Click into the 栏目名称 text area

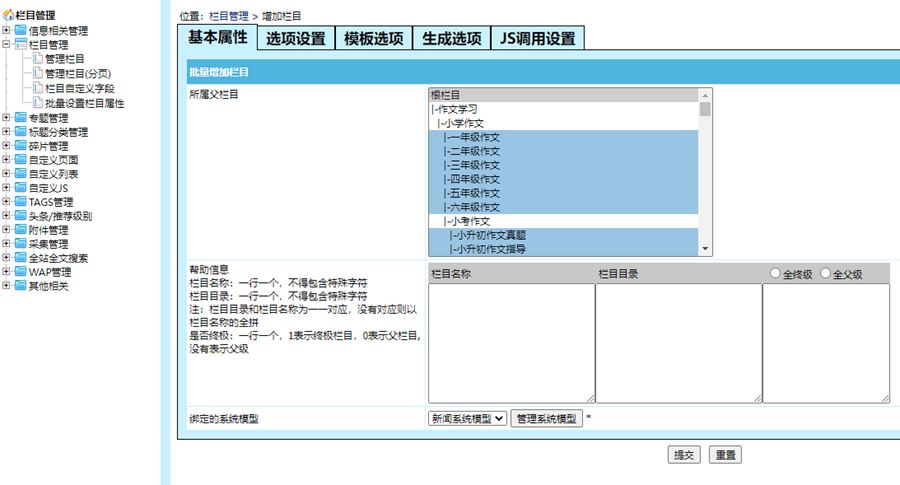point(511,342)
